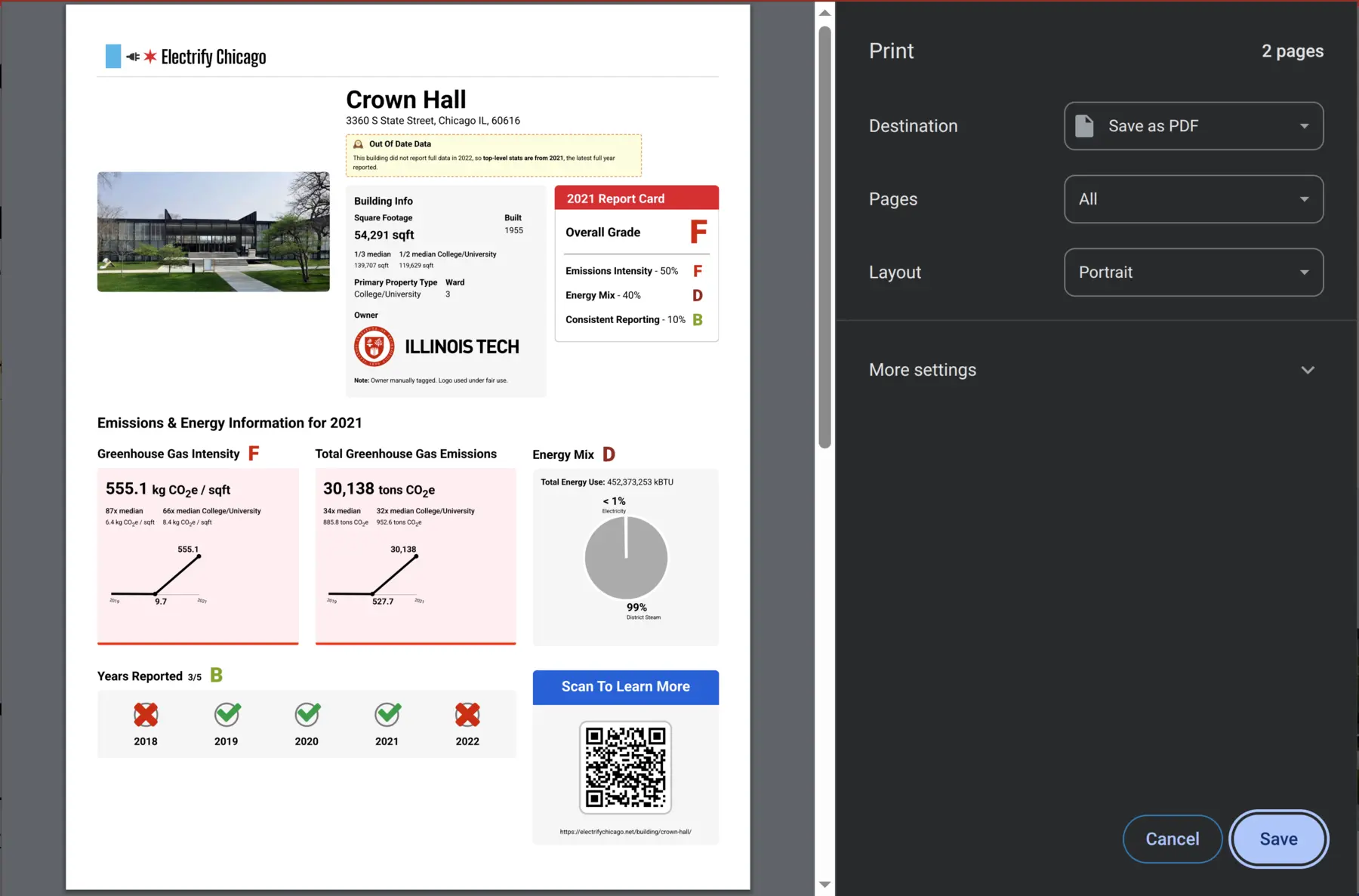Open the Layout dropdown set to Portrait
The image size is (1359, 896).
coord(1193,272)
